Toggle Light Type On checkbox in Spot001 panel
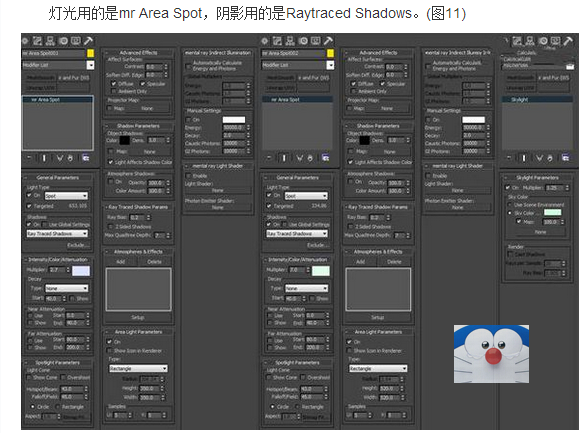The width and height of the screenshot is (579, 433). coord(29,195)
